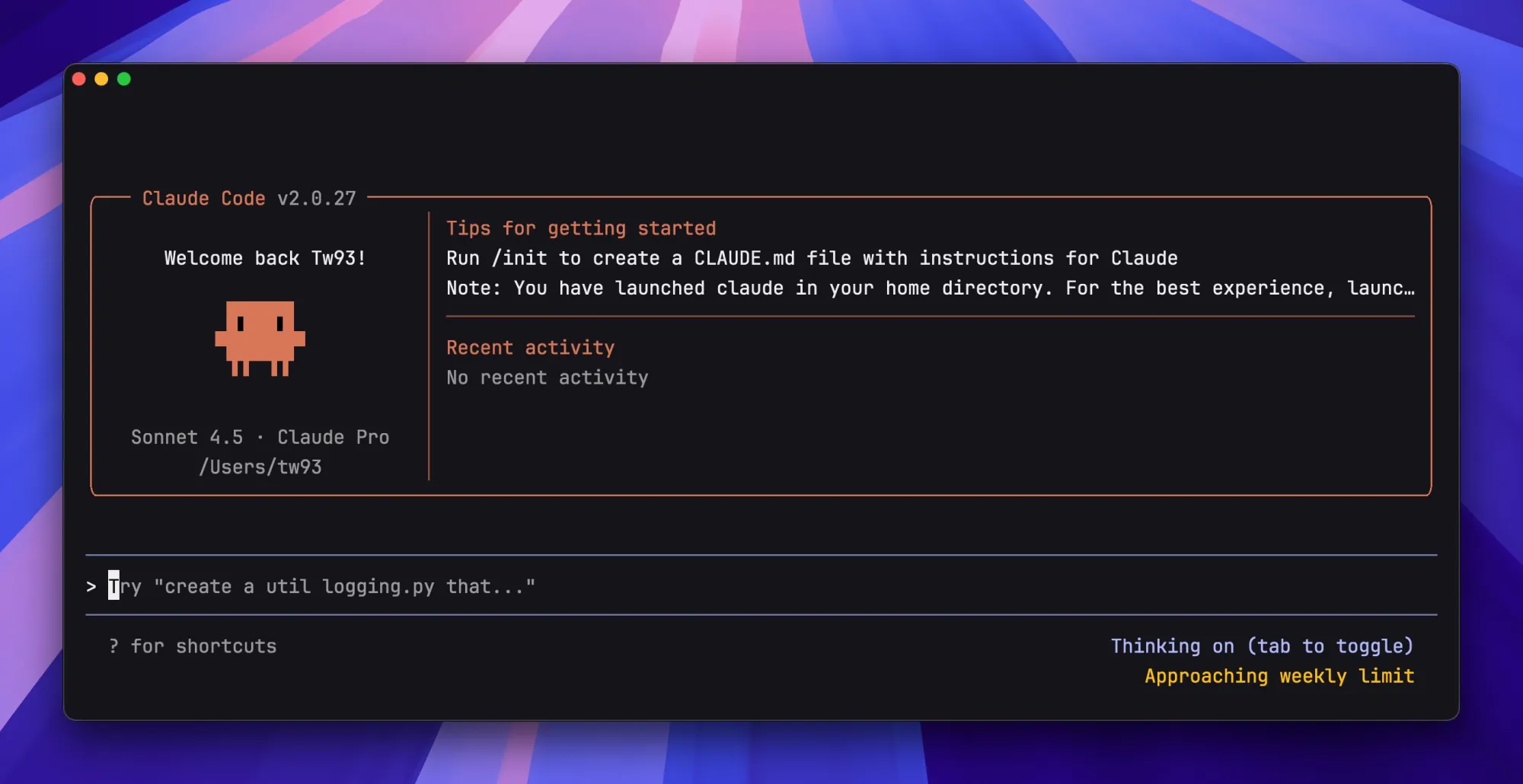
Task: Click the v2.0.27 version number
Action: 316,199
